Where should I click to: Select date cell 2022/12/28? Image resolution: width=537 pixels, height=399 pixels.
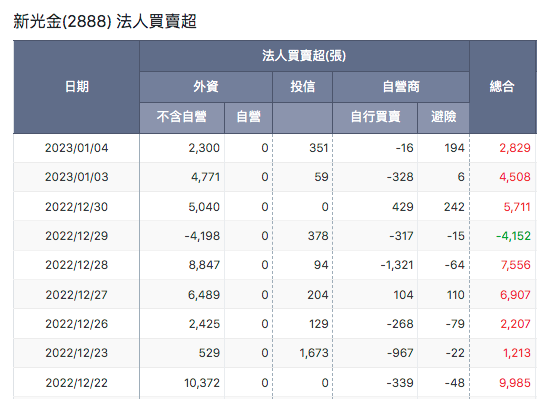coord(77,265)
